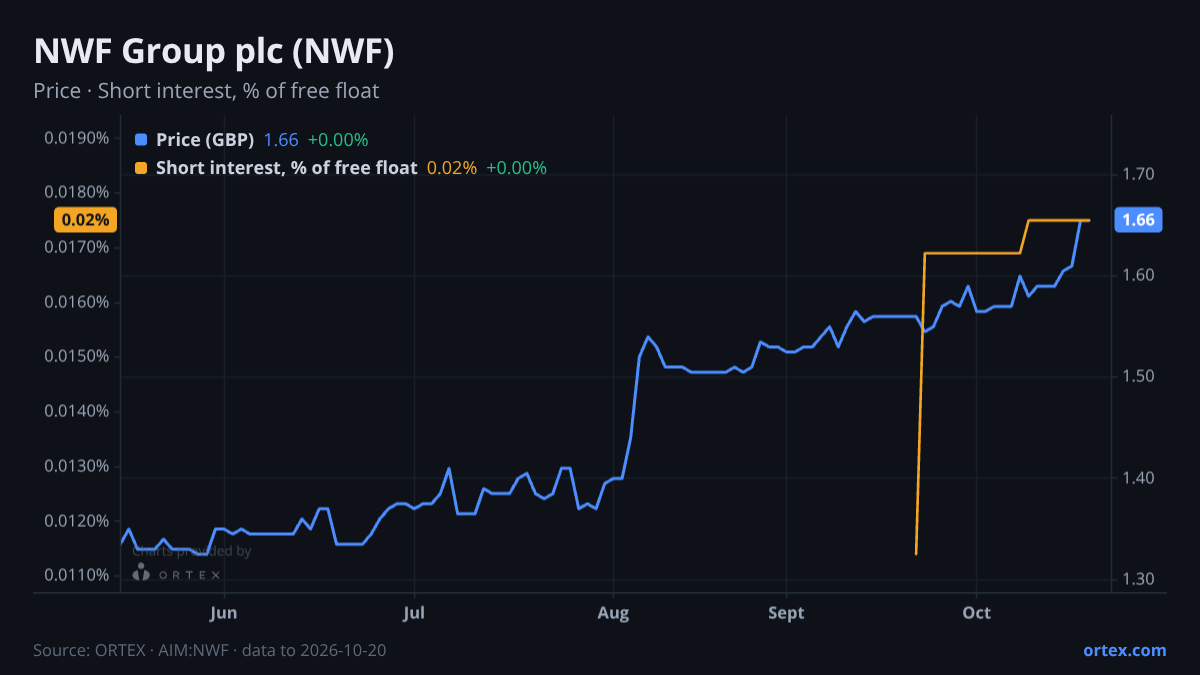Click the 0.0140% left axis label
This screenshot has width=1200, height=675.
[x=76, y=411]
